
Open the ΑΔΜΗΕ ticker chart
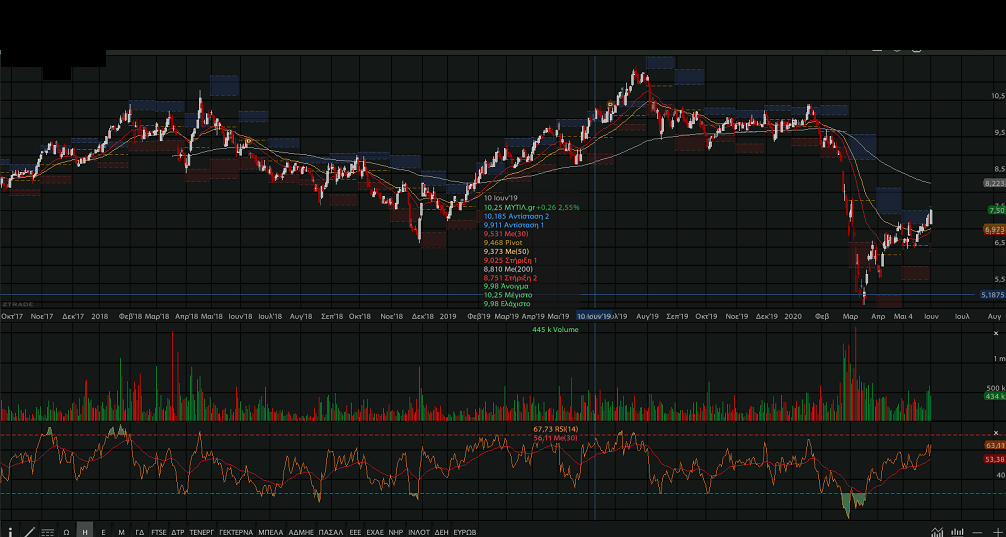coord(302,531)
